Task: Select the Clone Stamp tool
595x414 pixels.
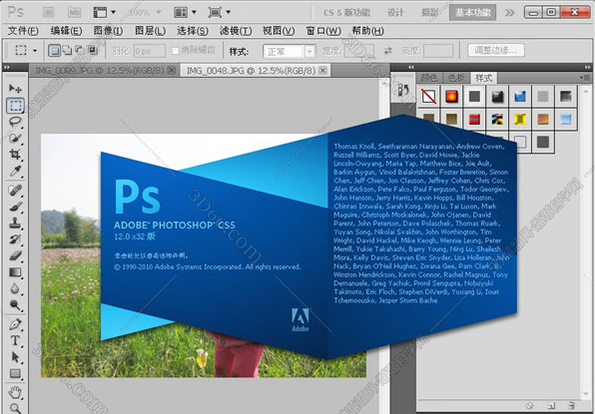Action: click(15, 222)
